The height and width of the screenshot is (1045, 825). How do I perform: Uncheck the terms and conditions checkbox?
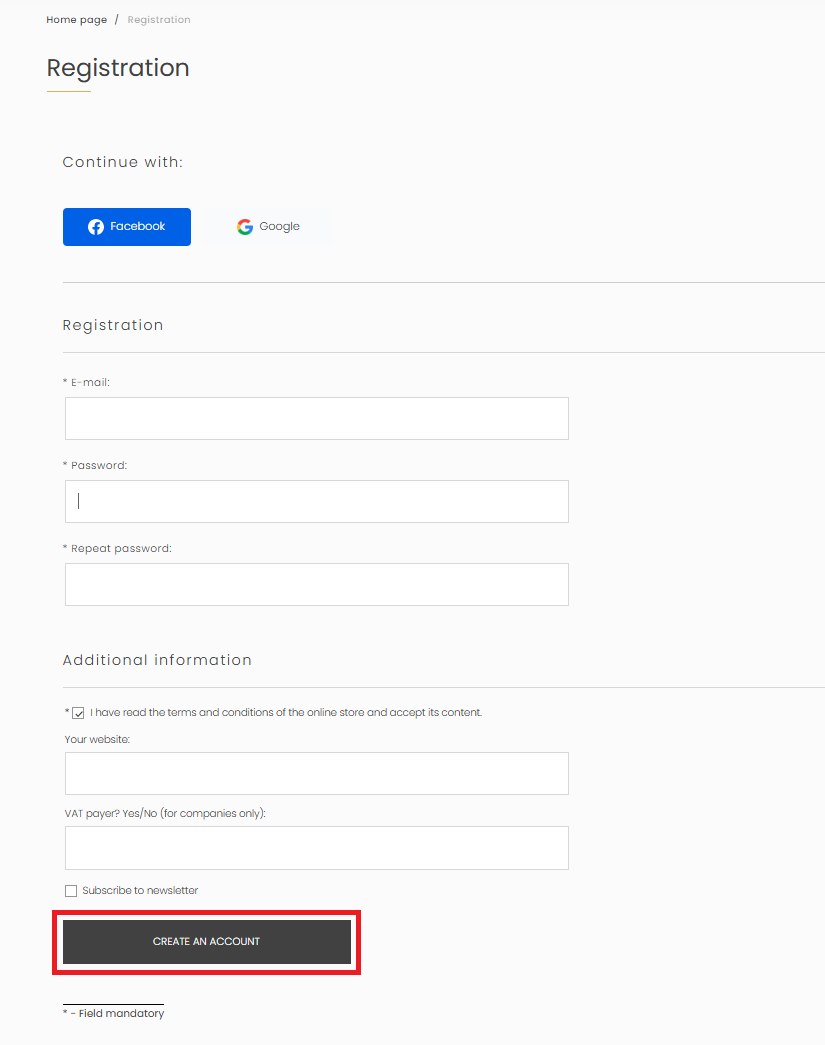(x=78, y=712)
